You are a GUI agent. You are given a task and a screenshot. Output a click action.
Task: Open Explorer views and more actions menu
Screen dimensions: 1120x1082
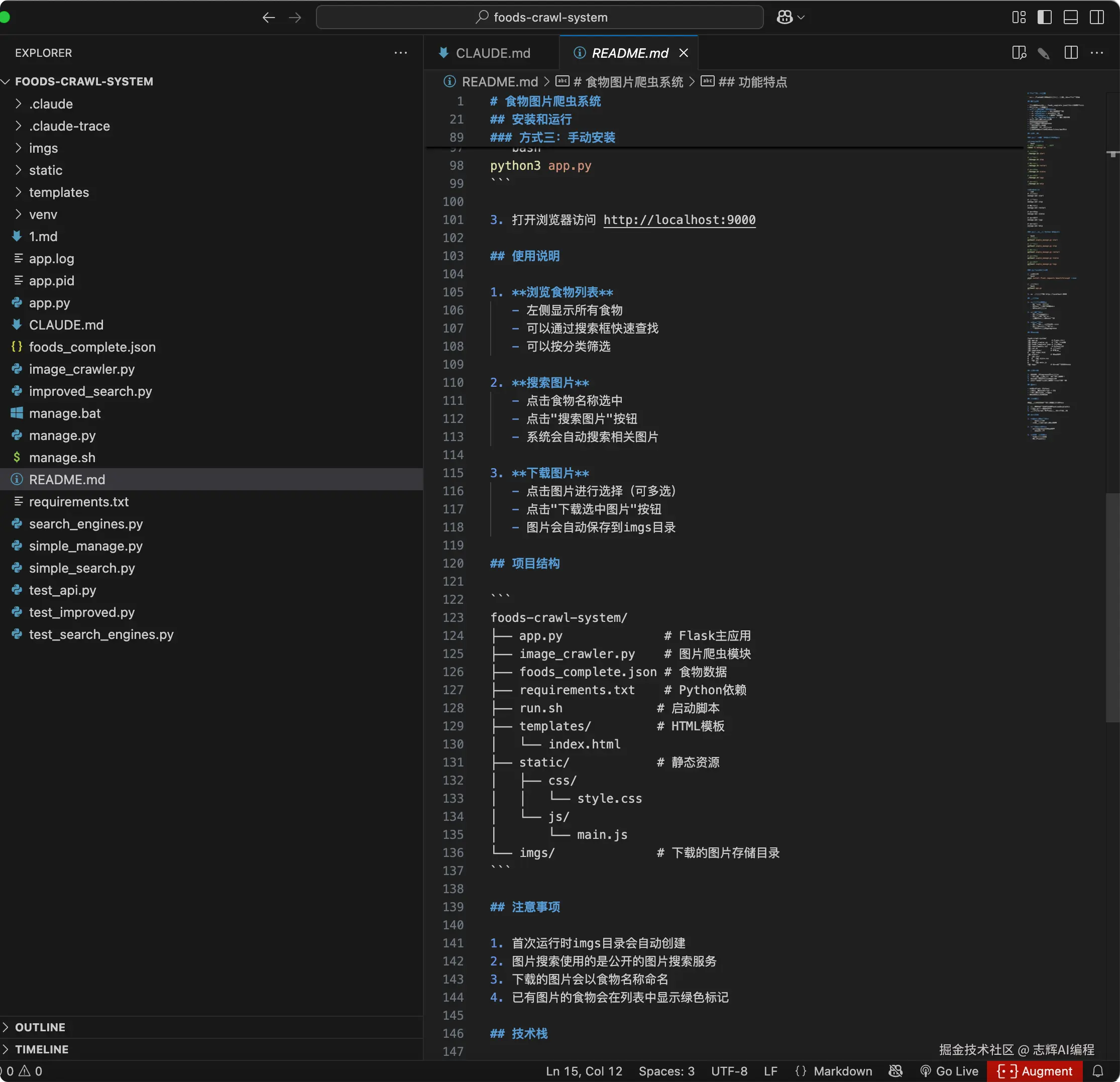(x=401, y=53)
